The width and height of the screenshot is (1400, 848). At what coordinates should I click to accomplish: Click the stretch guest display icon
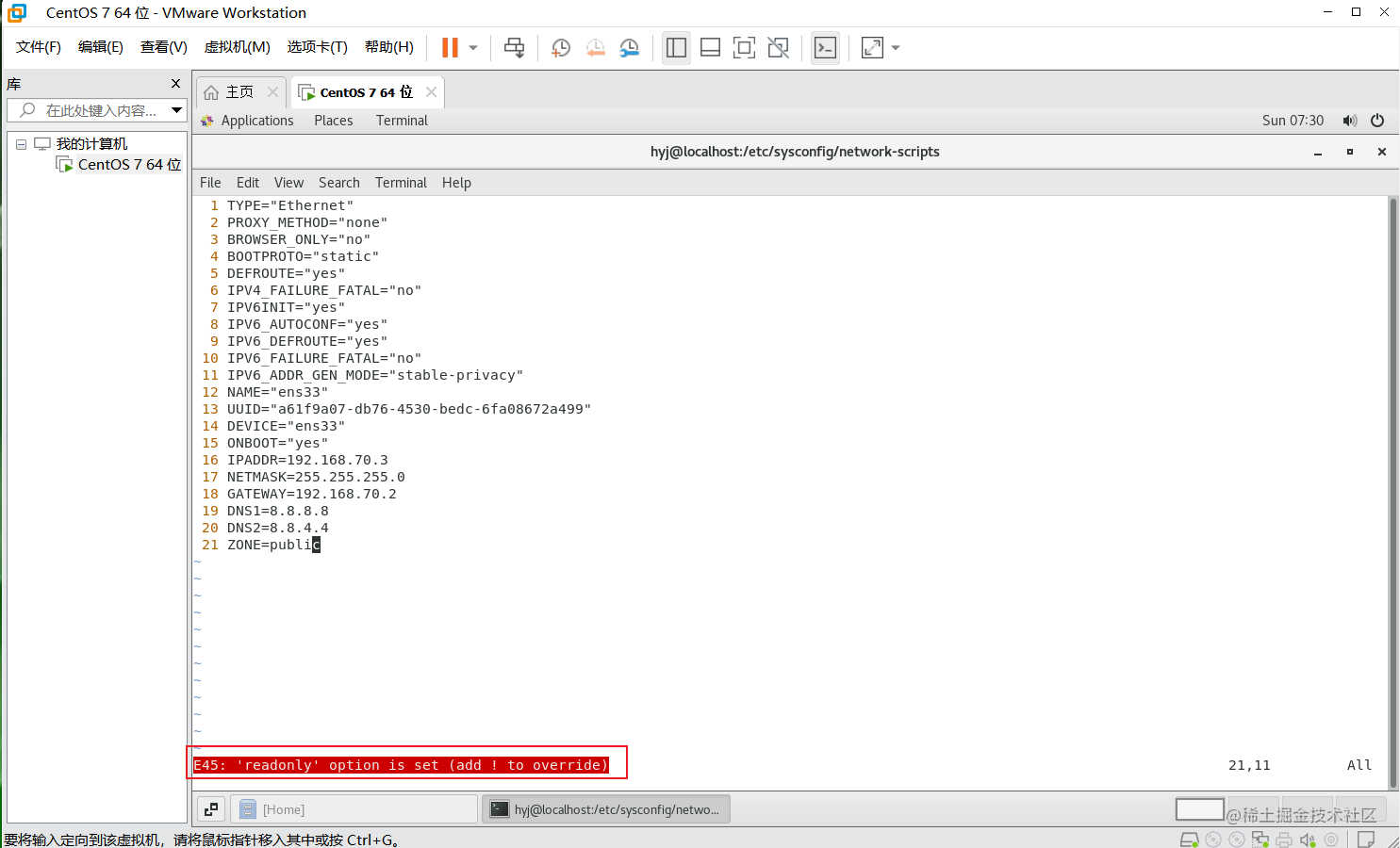873,47
